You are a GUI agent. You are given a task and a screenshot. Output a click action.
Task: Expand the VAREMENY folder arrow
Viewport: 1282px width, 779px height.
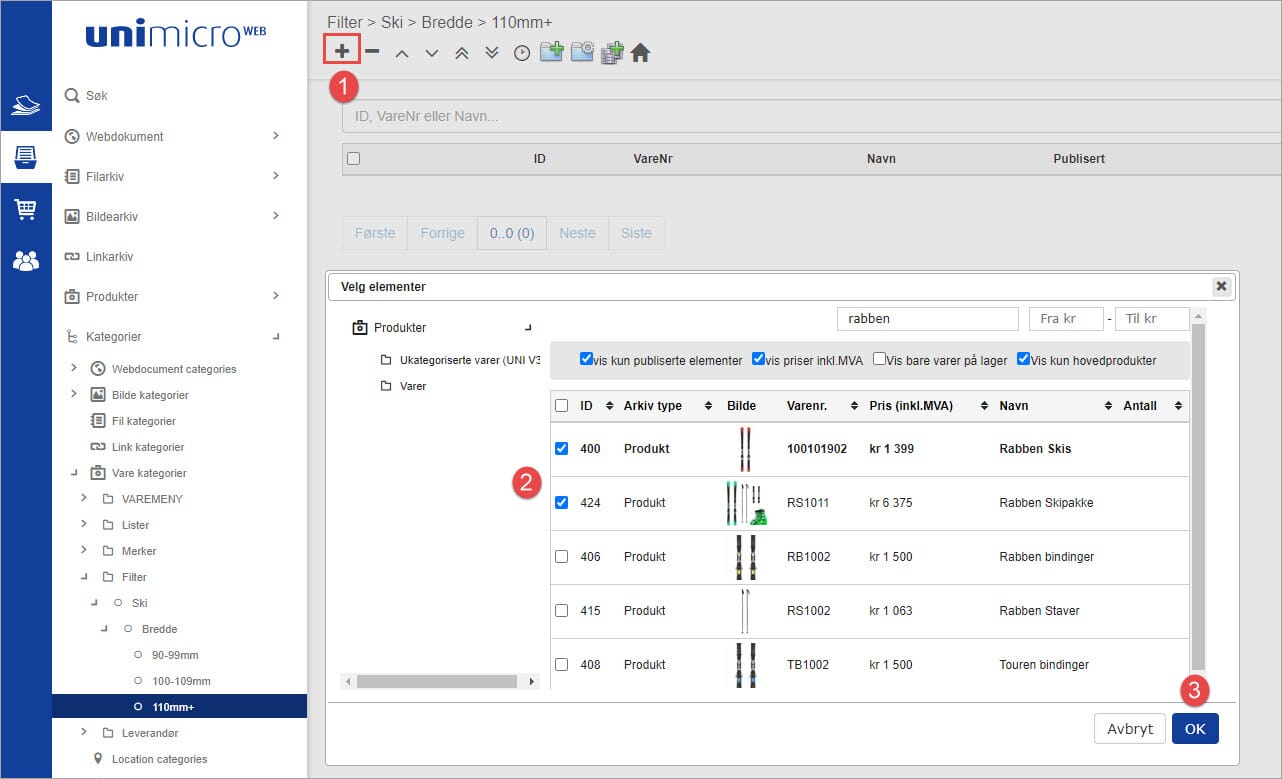tap(84, 498)
